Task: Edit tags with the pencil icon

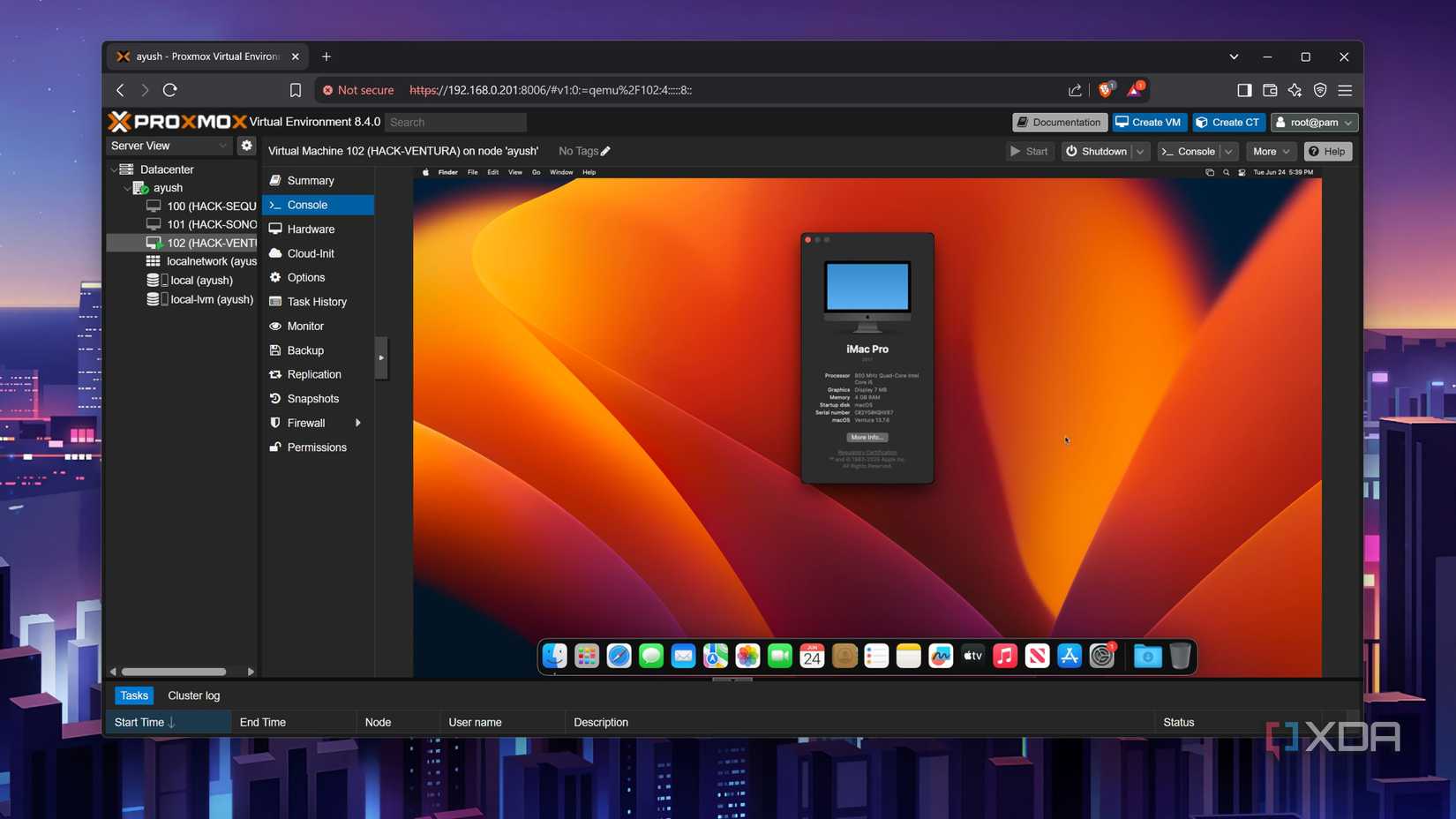Action: point(605,151)
